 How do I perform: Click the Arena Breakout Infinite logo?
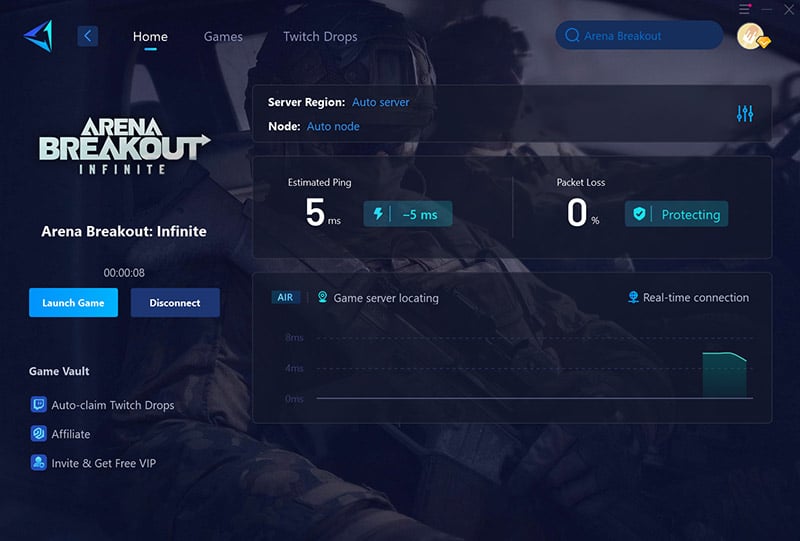point(124,146)
